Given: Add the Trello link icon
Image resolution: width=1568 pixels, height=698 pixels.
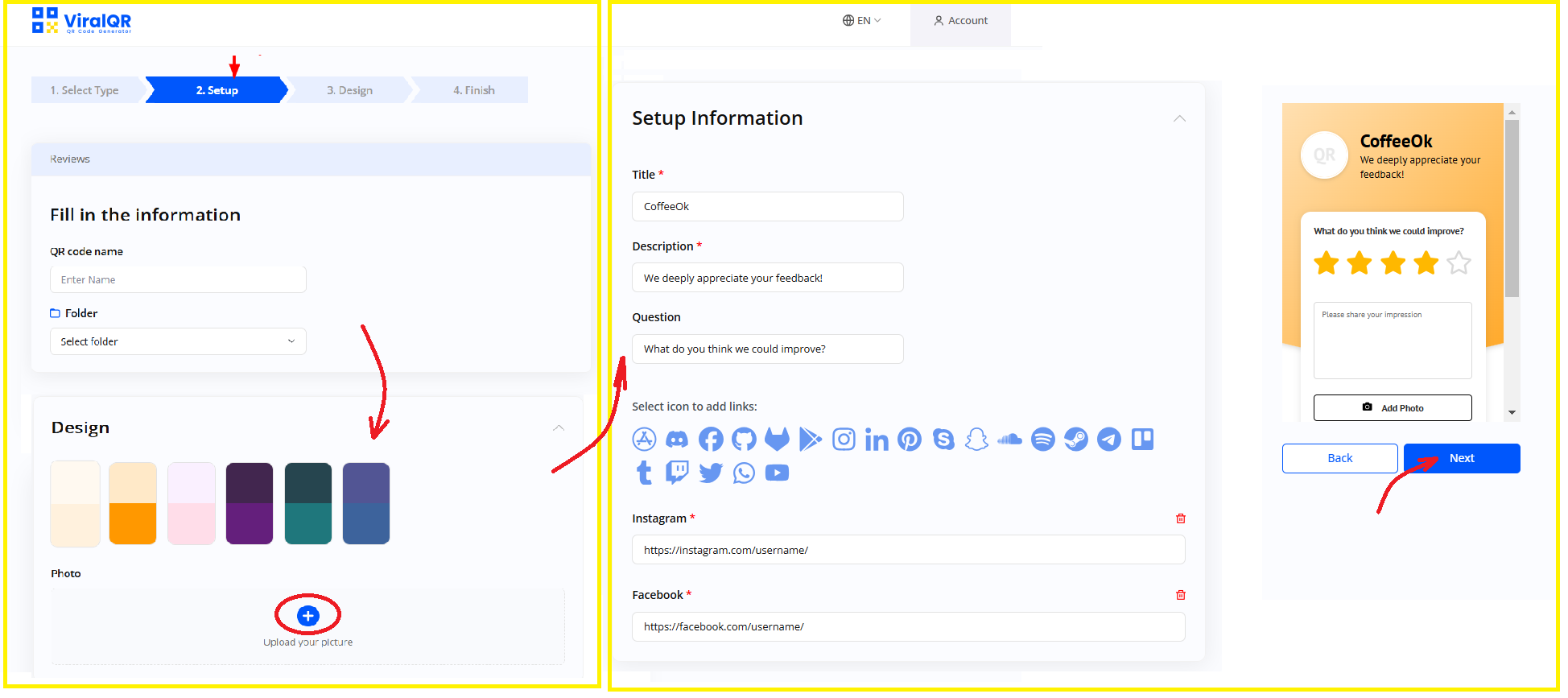Looking at the screenshot, I should 1142,439.
